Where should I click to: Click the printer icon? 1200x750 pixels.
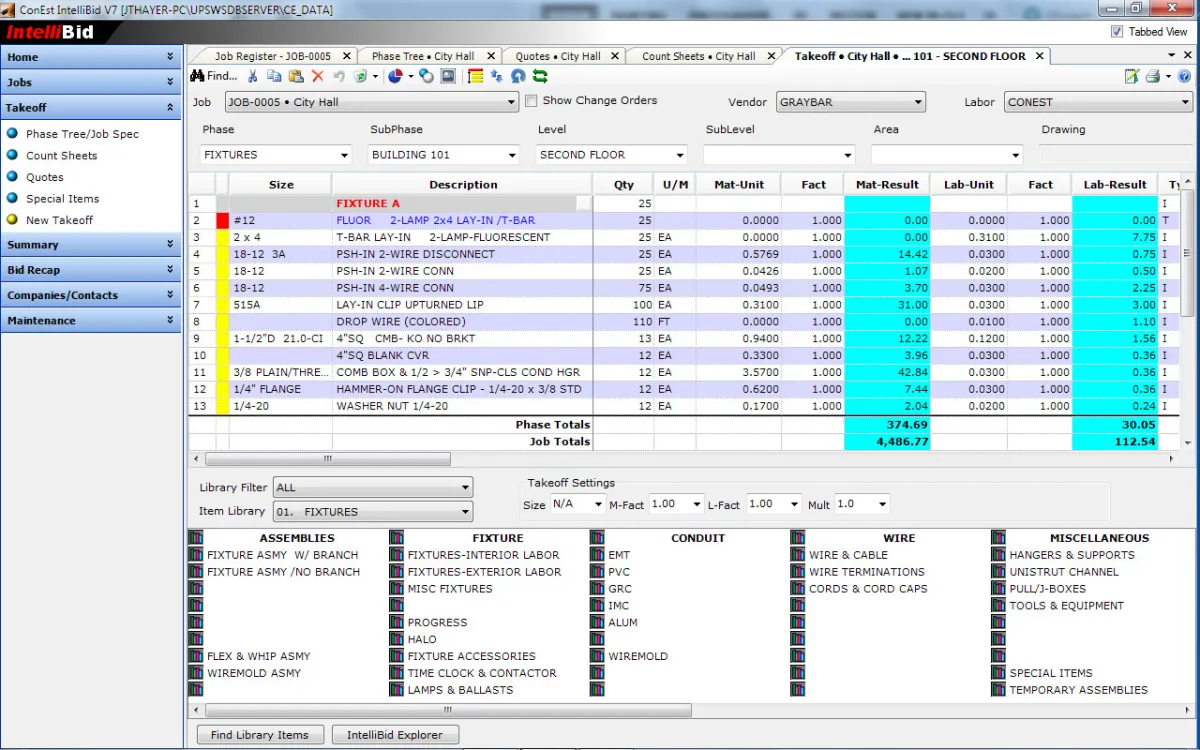tap(1153, 76)
